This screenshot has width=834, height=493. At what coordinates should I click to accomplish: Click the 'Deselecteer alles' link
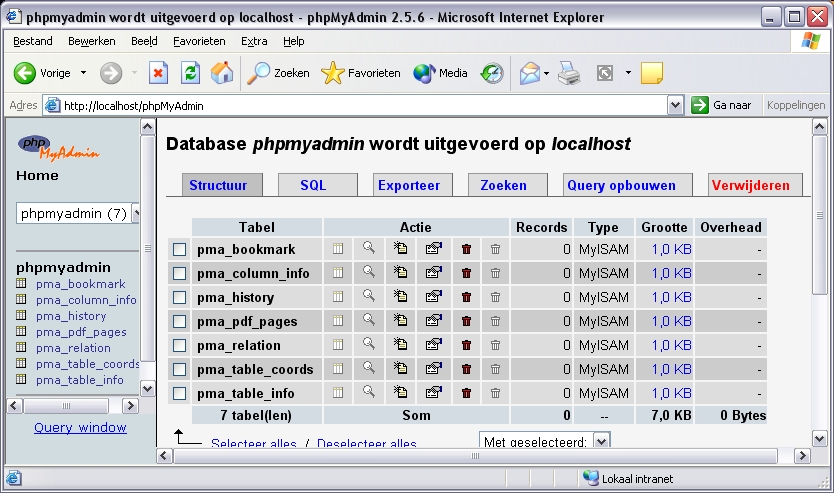pyautogui.click(x=366, y=442)
